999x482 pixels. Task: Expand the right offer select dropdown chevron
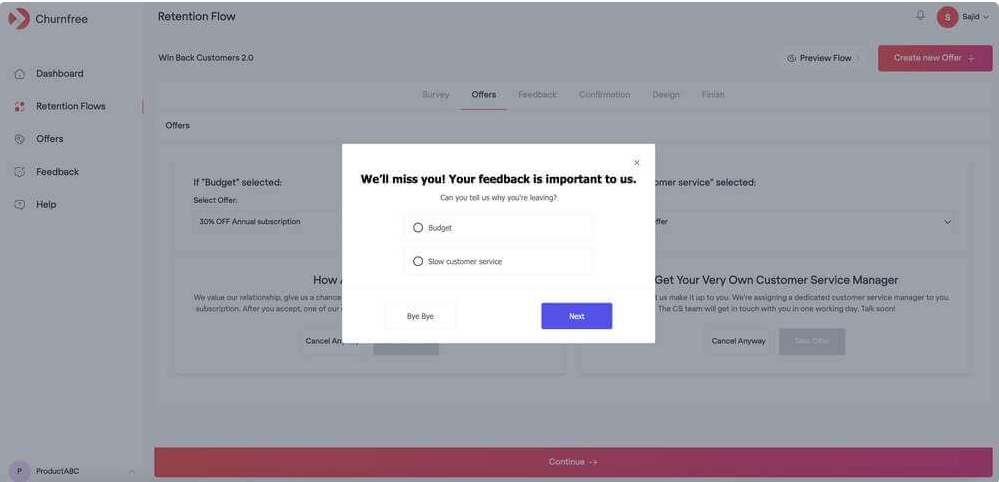point(947,222)
